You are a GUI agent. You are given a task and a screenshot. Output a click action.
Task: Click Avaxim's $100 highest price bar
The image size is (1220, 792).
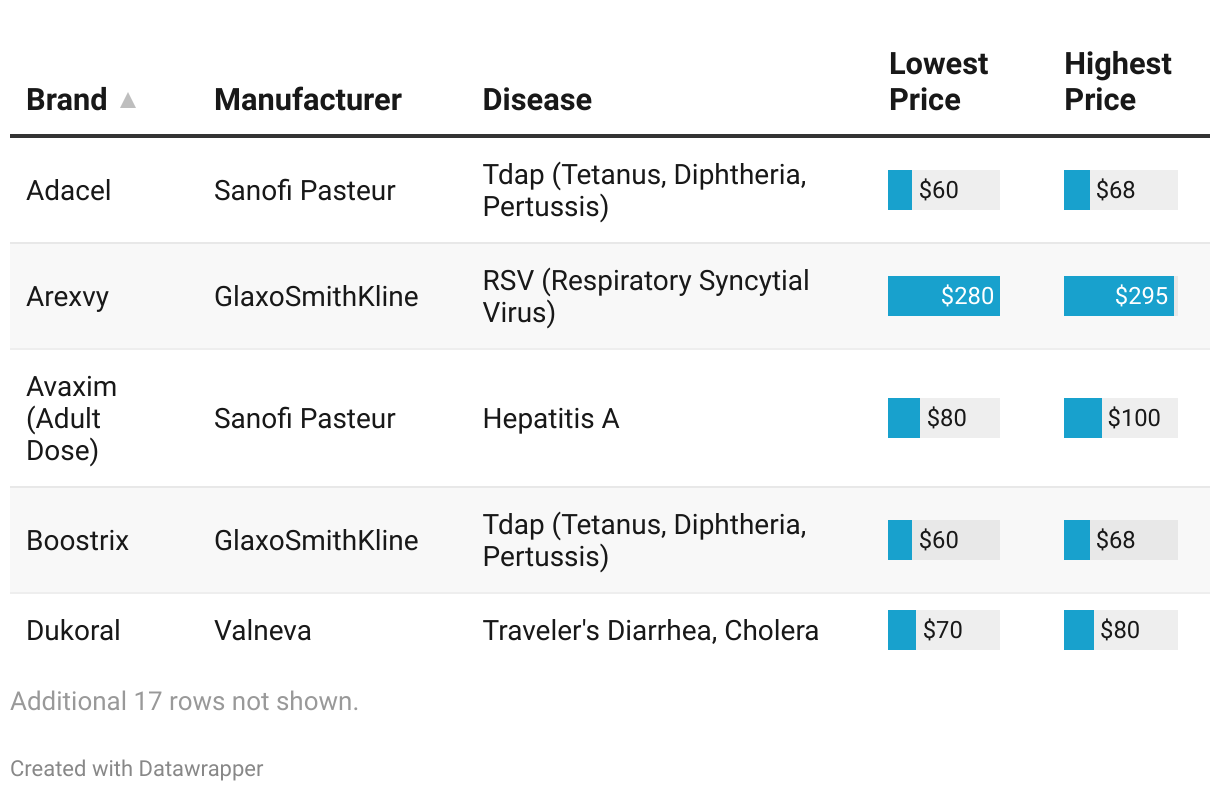pyautogui.click(x=1120, y=418)
